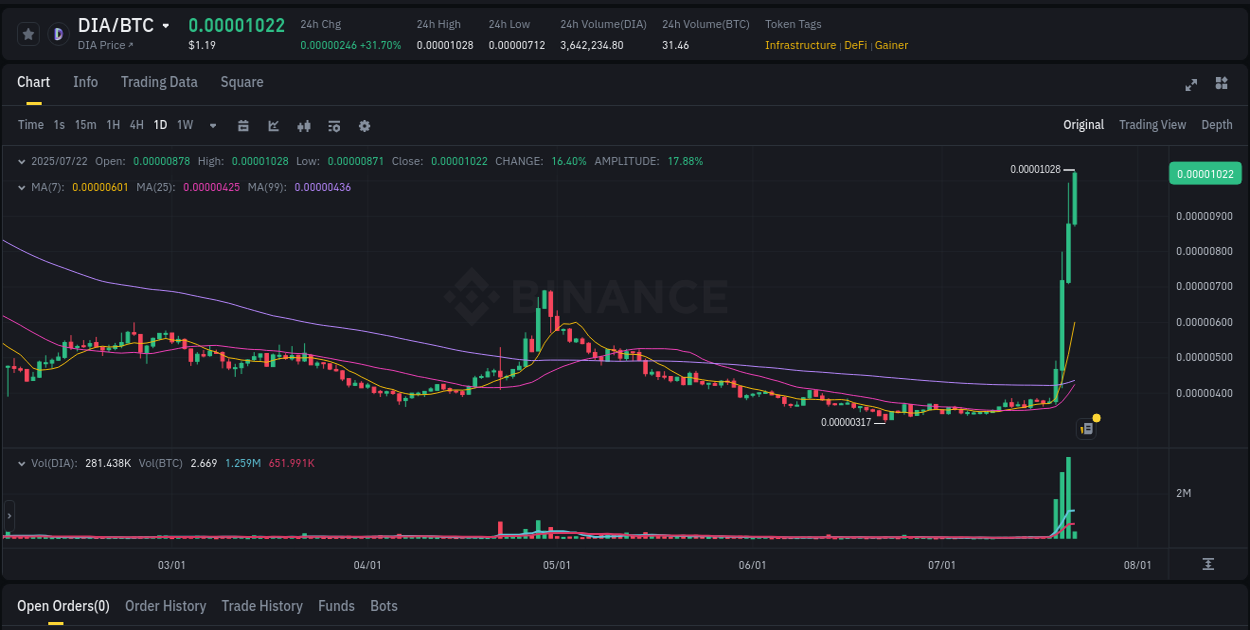
Task: Click the price scale adjustment icon below chart
Action: (1208, 562)
